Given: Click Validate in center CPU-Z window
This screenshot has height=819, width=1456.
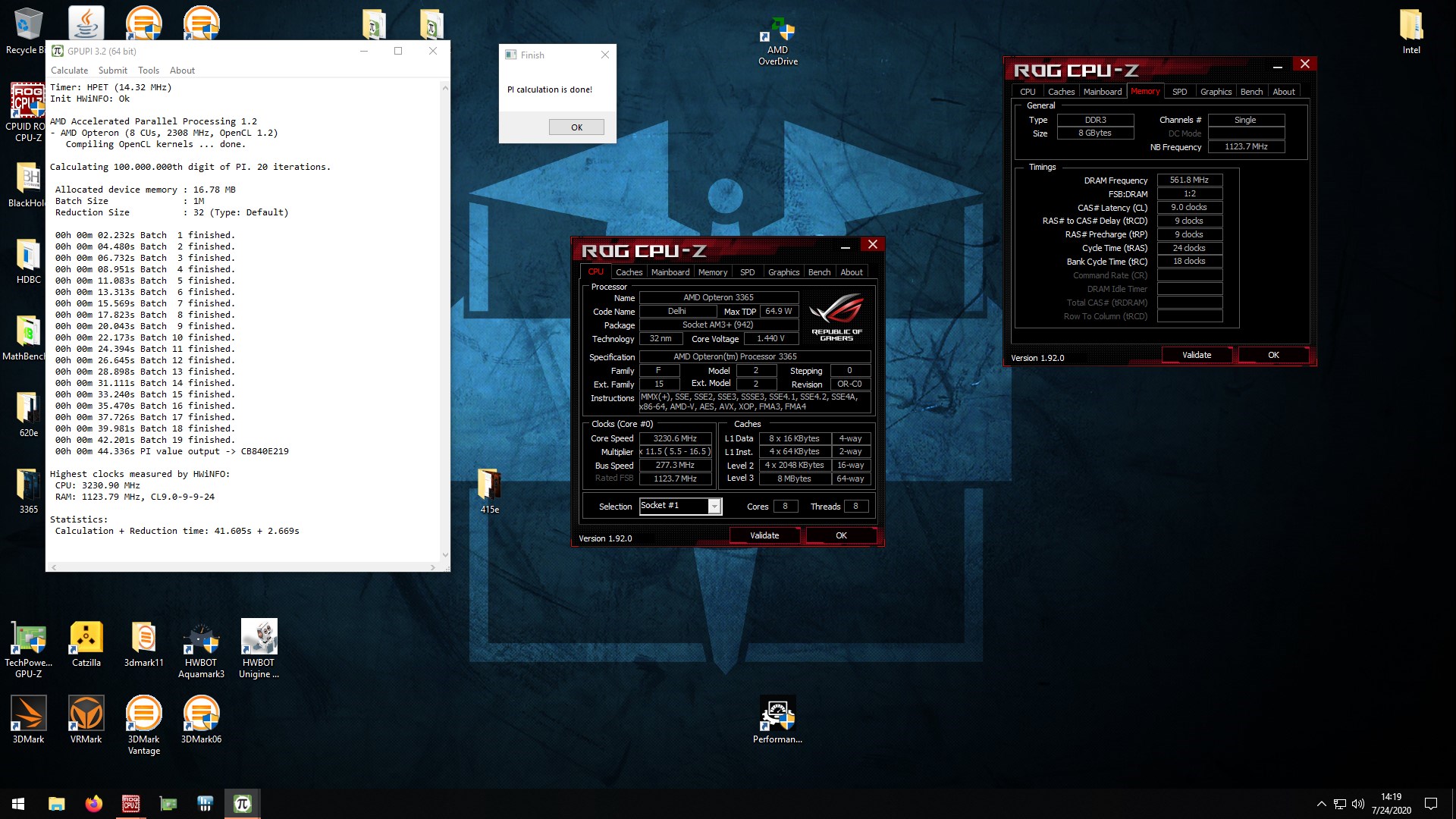Looking at the screenshot, I should 764,535.
